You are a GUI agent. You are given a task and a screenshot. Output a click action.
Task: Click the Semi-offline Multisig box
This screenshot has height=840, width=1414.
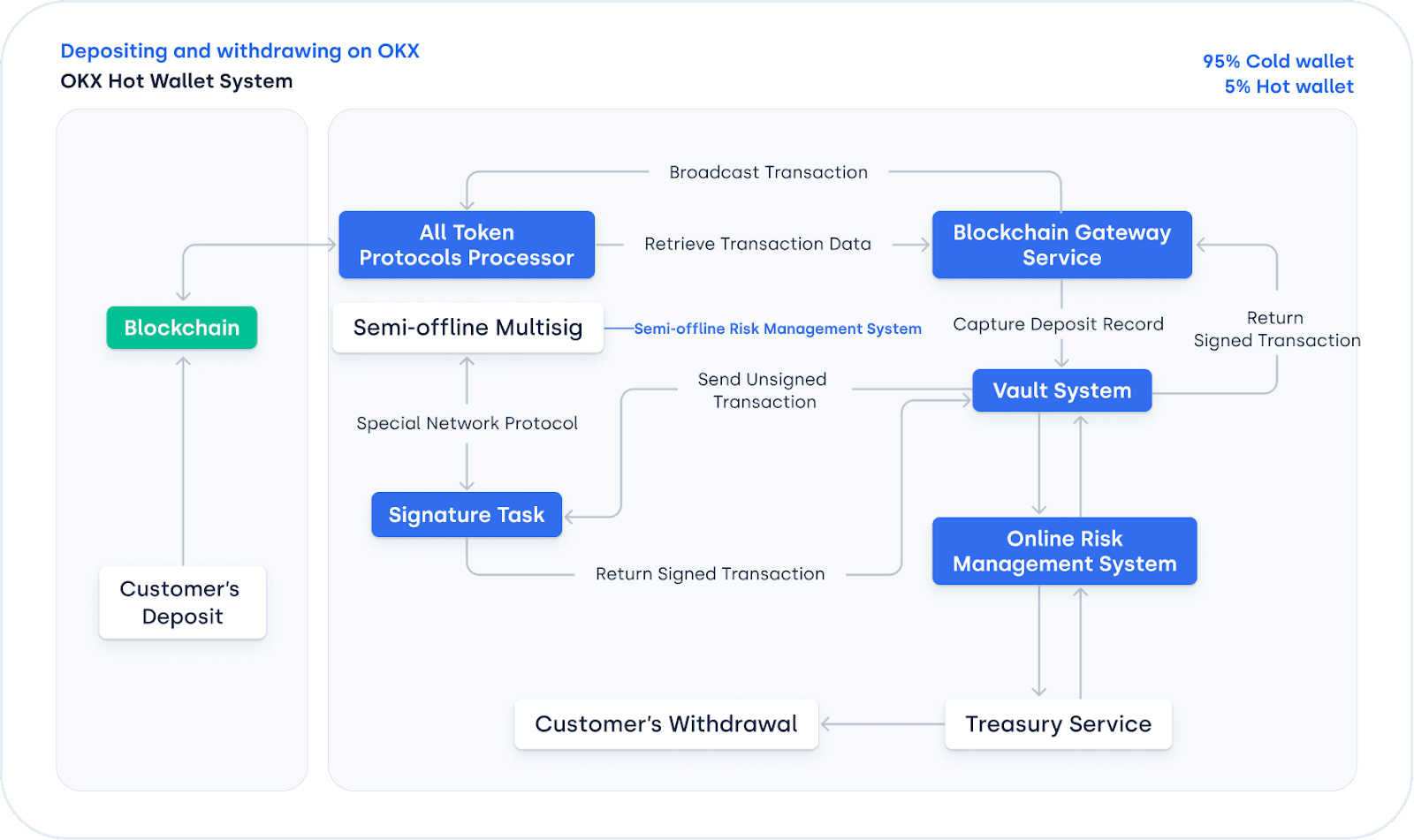tap(468, 328)
